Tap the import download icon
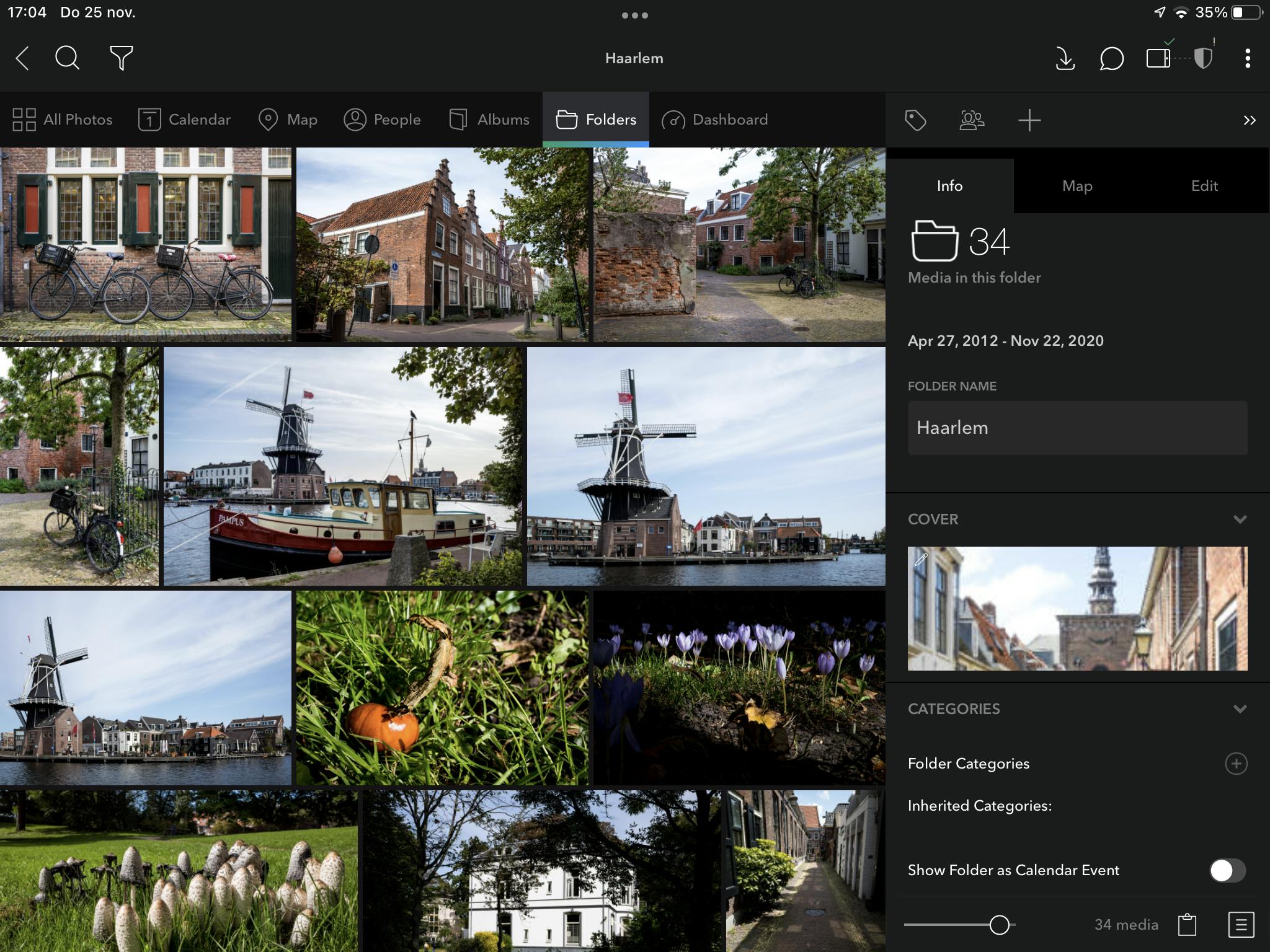Viewport: 1270px width, 952px height. (1065, 59)
